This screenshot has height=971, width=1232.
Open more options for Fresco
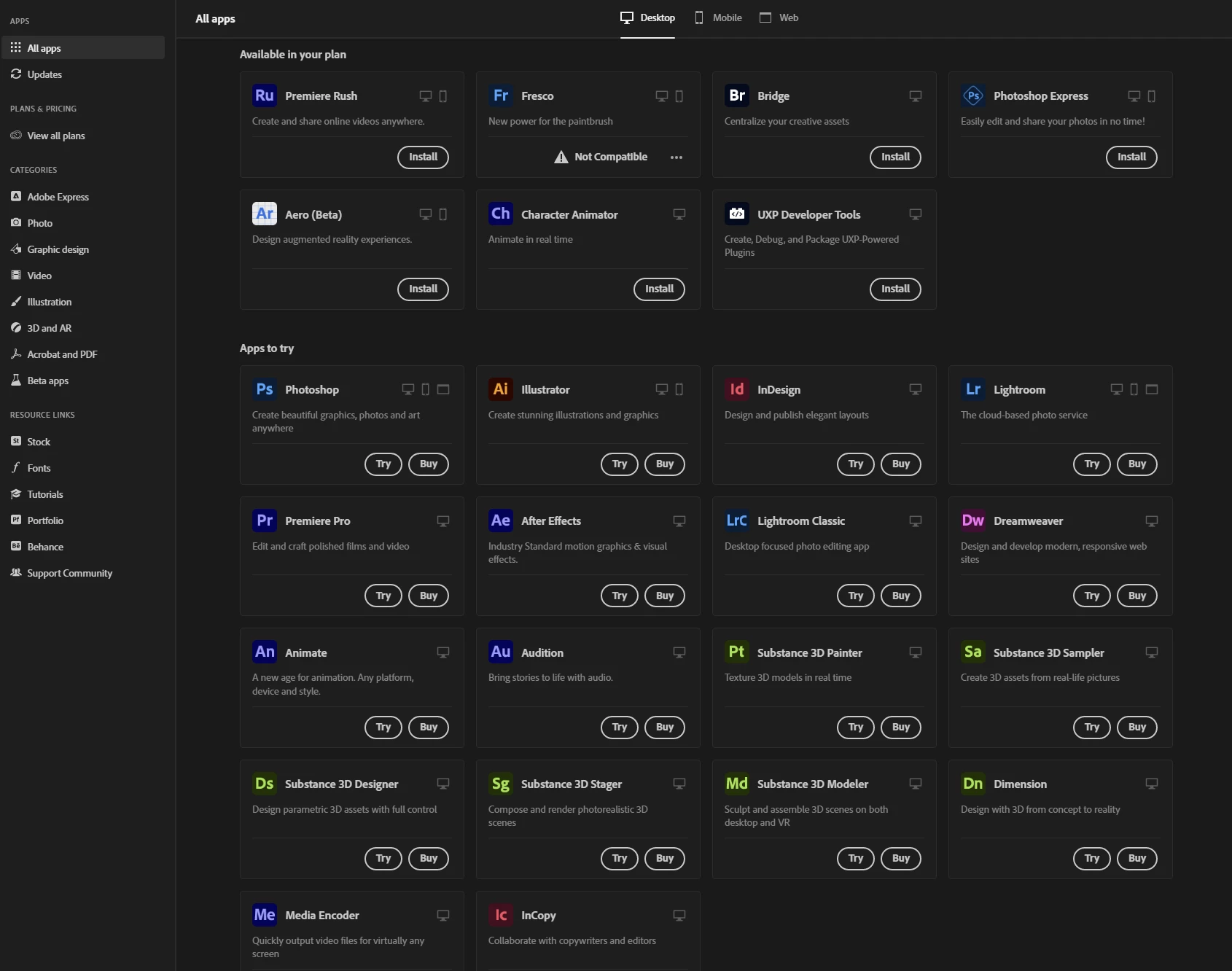[x=677, y=157]
